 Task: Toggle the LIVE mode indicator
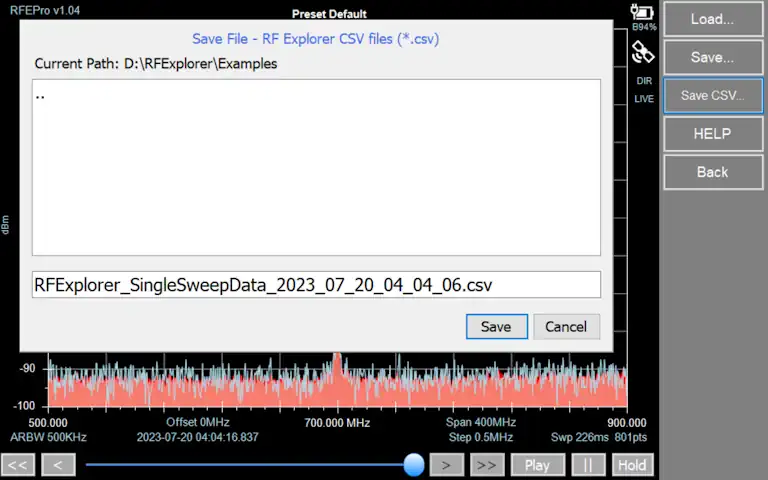(x=643, y=99)
